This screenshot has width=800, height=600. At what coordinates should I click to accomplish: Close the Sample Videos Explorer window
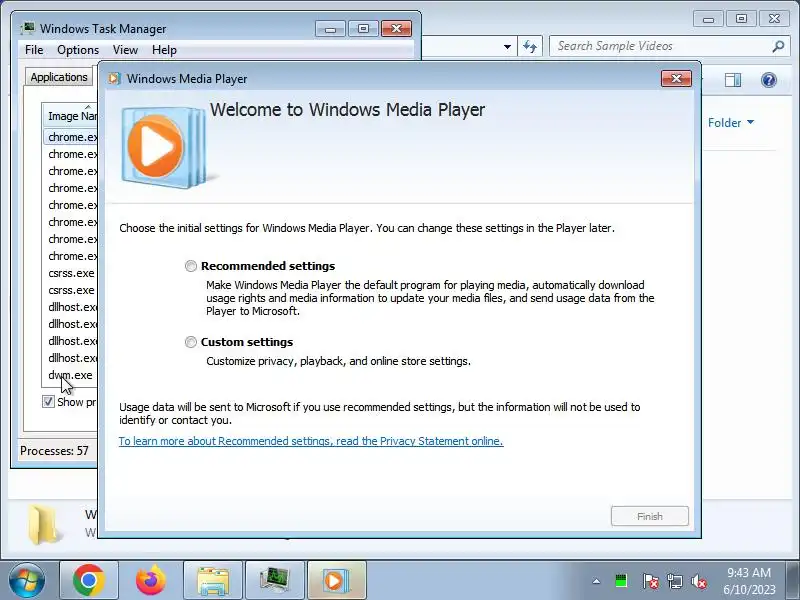click(774, 19)
